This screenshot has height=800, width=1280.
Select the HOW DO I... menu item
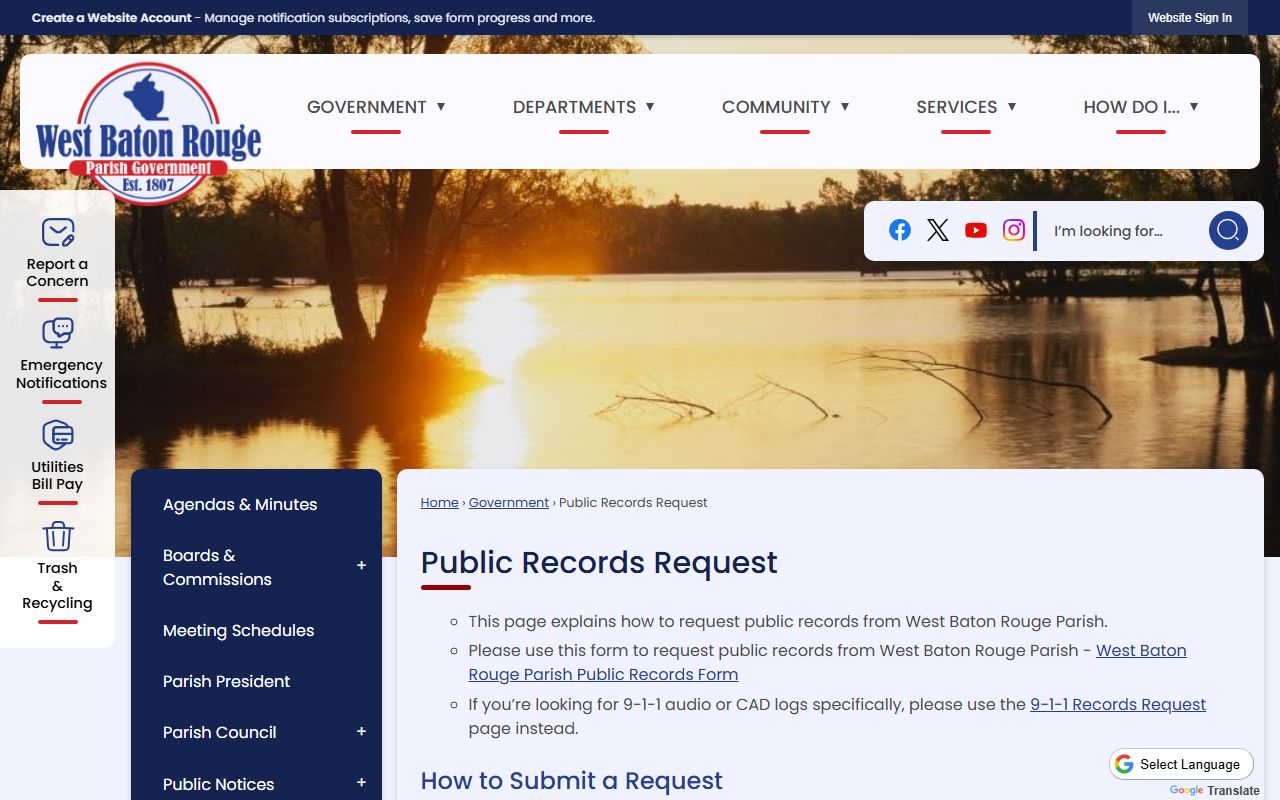[x=1132, y=107]
